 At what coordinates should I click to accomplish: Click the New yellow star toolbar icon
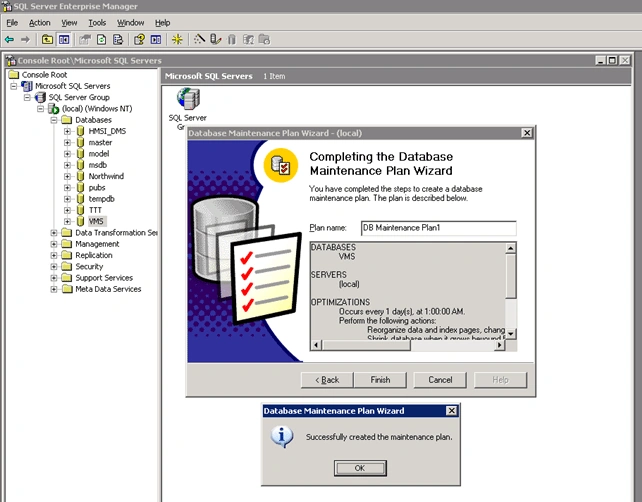[177, 40]
